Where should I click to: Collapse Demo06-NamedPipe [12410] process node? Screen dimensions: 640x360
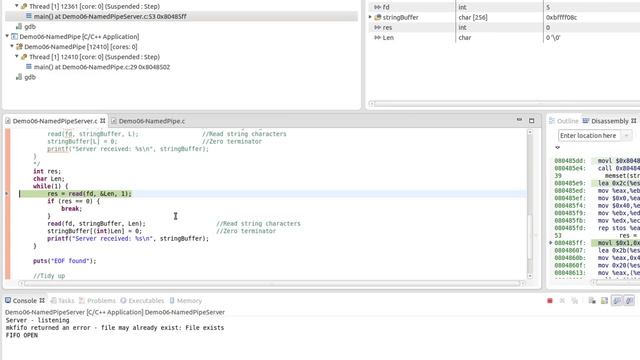[12, 47]
